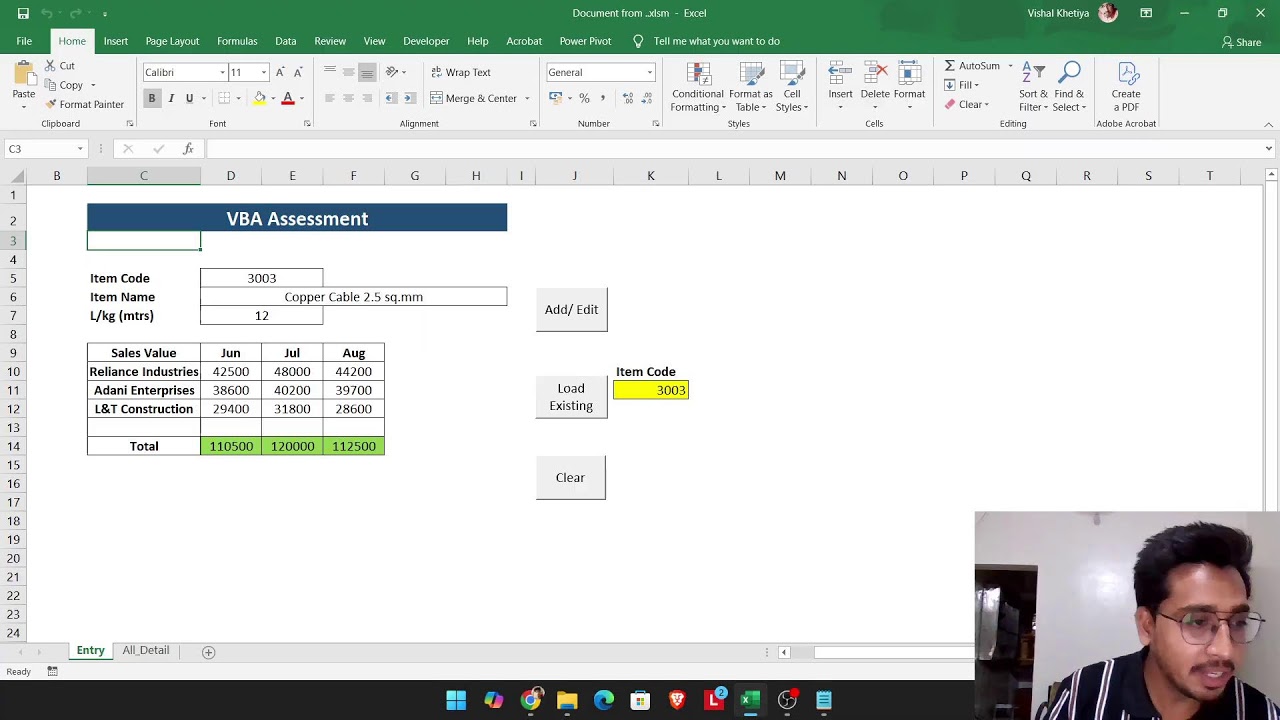Click the Load Existing button
This screenshot has height=720, width=1280.
[571, 397]
